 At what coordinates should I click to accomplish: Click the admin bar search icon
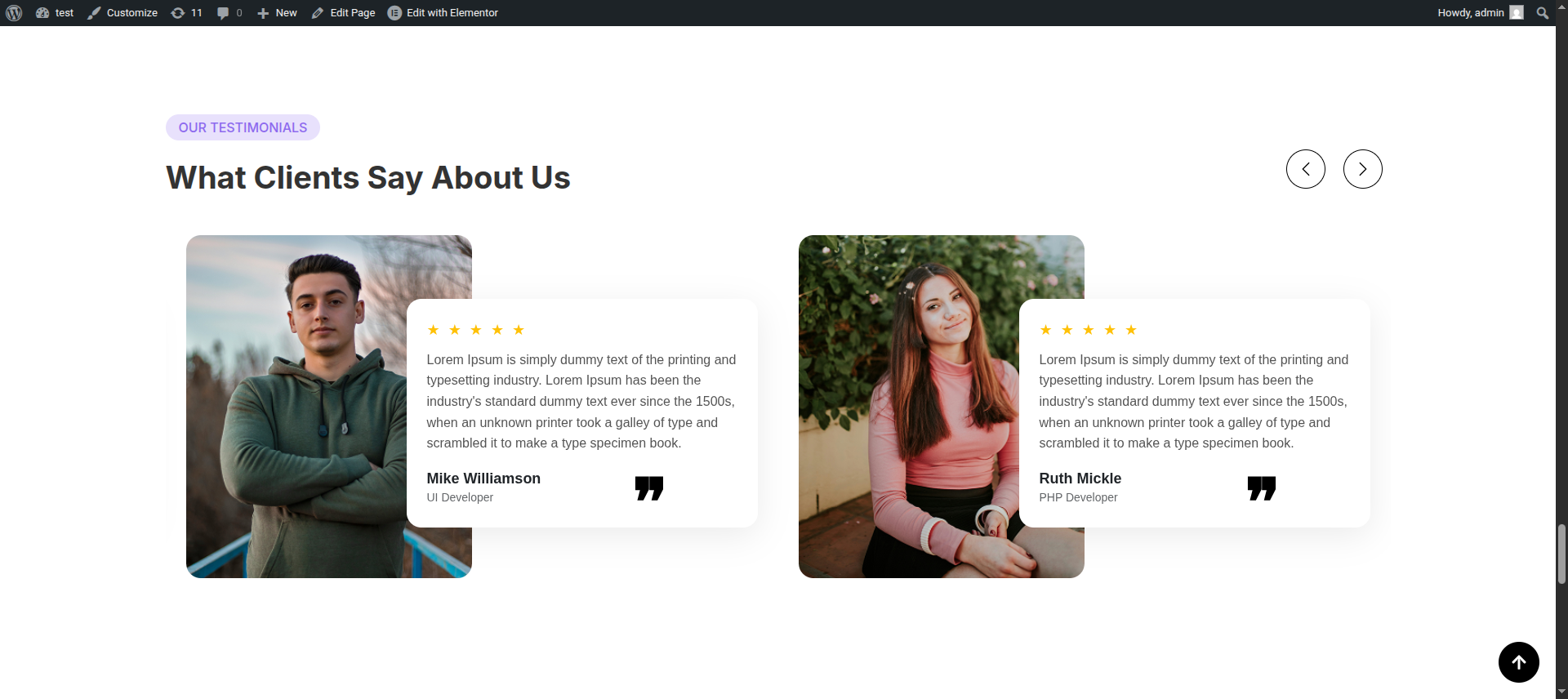click(1542, 13)
